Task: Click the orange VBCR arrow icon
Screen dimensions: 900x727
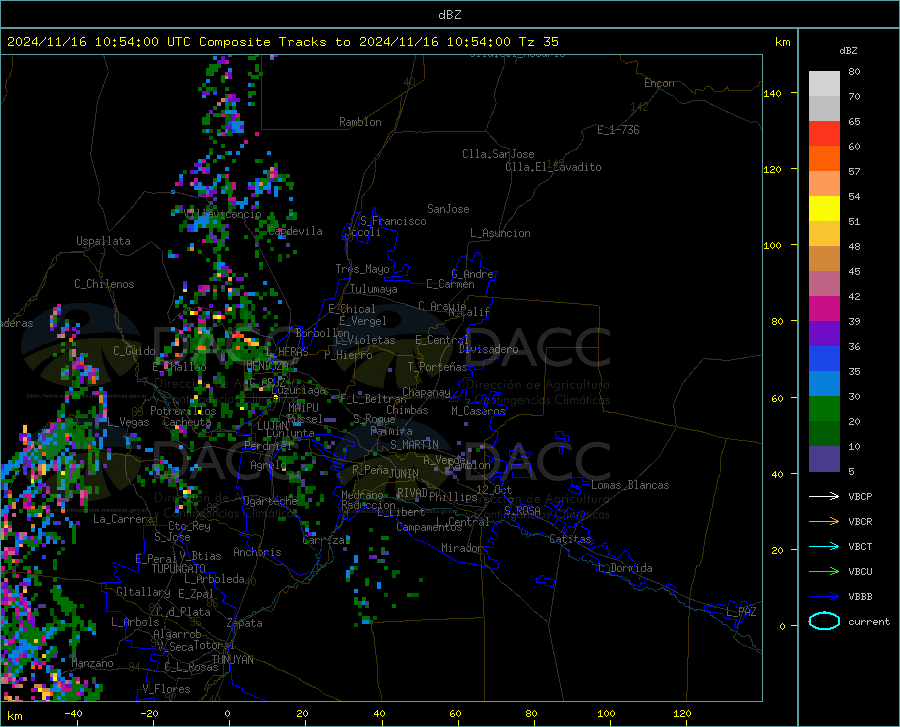Action: (824, 522)
